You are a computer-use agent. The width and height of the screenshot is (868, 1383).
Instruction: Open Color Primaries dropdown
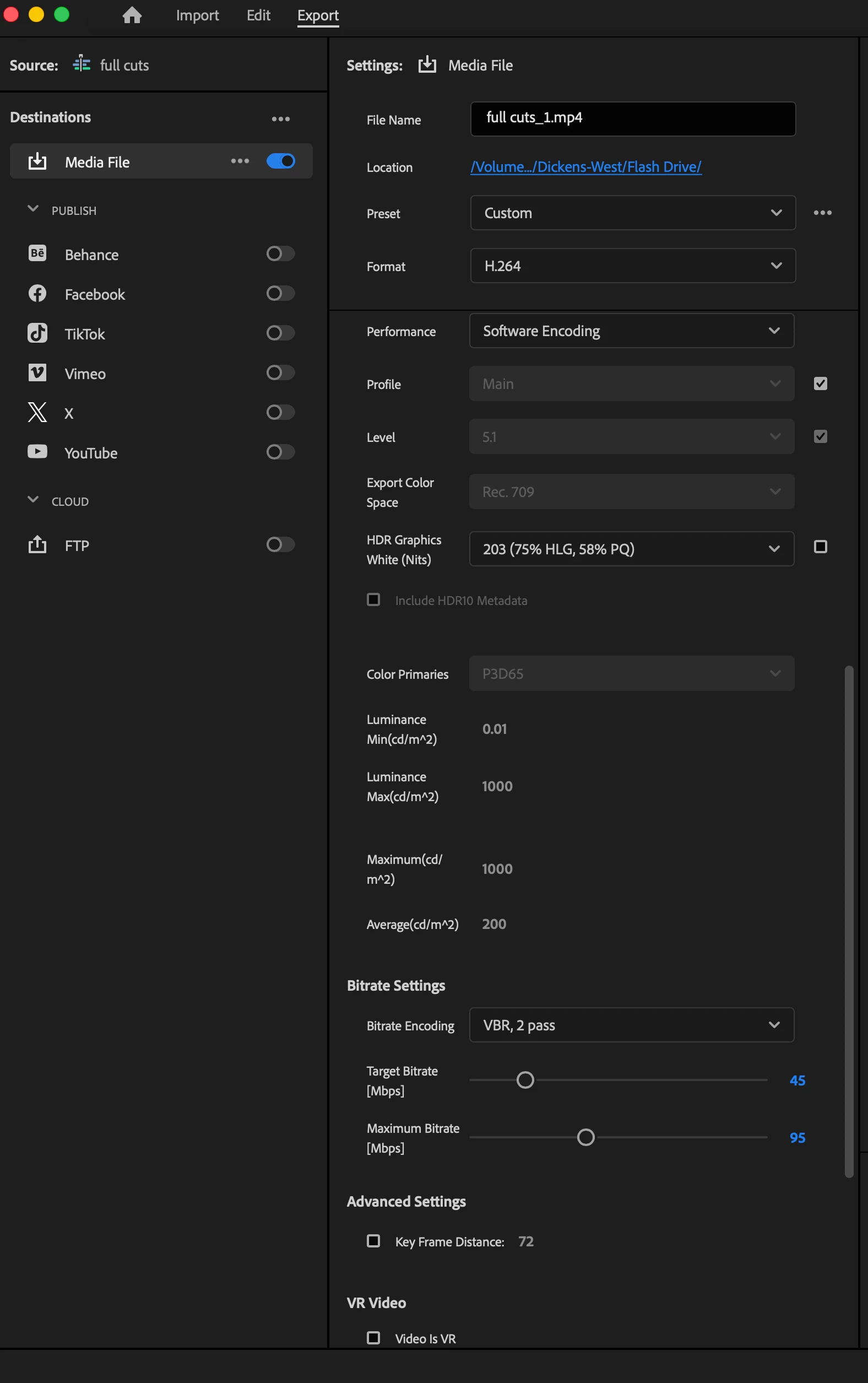[x=632, y=674]
